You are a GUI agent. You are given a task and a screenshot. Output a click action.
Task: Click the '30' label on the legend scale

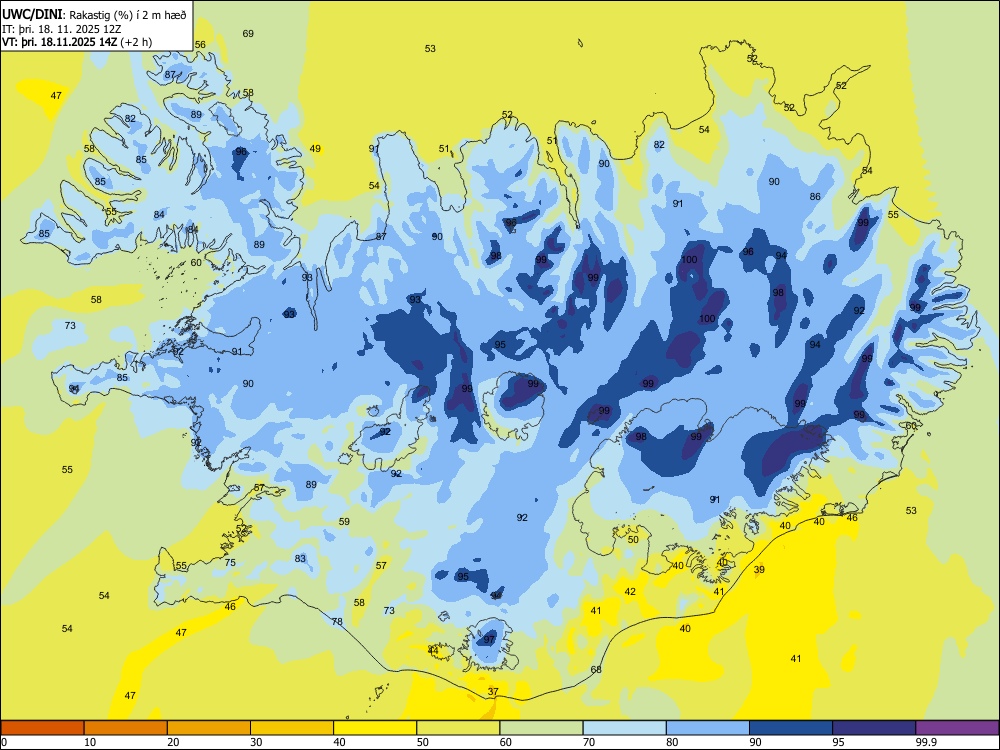pos(256,742)
